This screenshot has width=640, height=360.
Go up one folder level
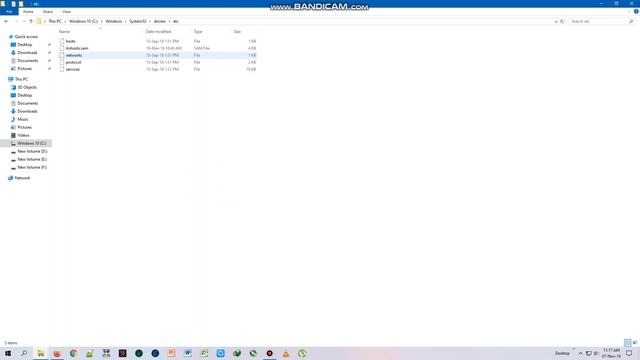[31, 21]
